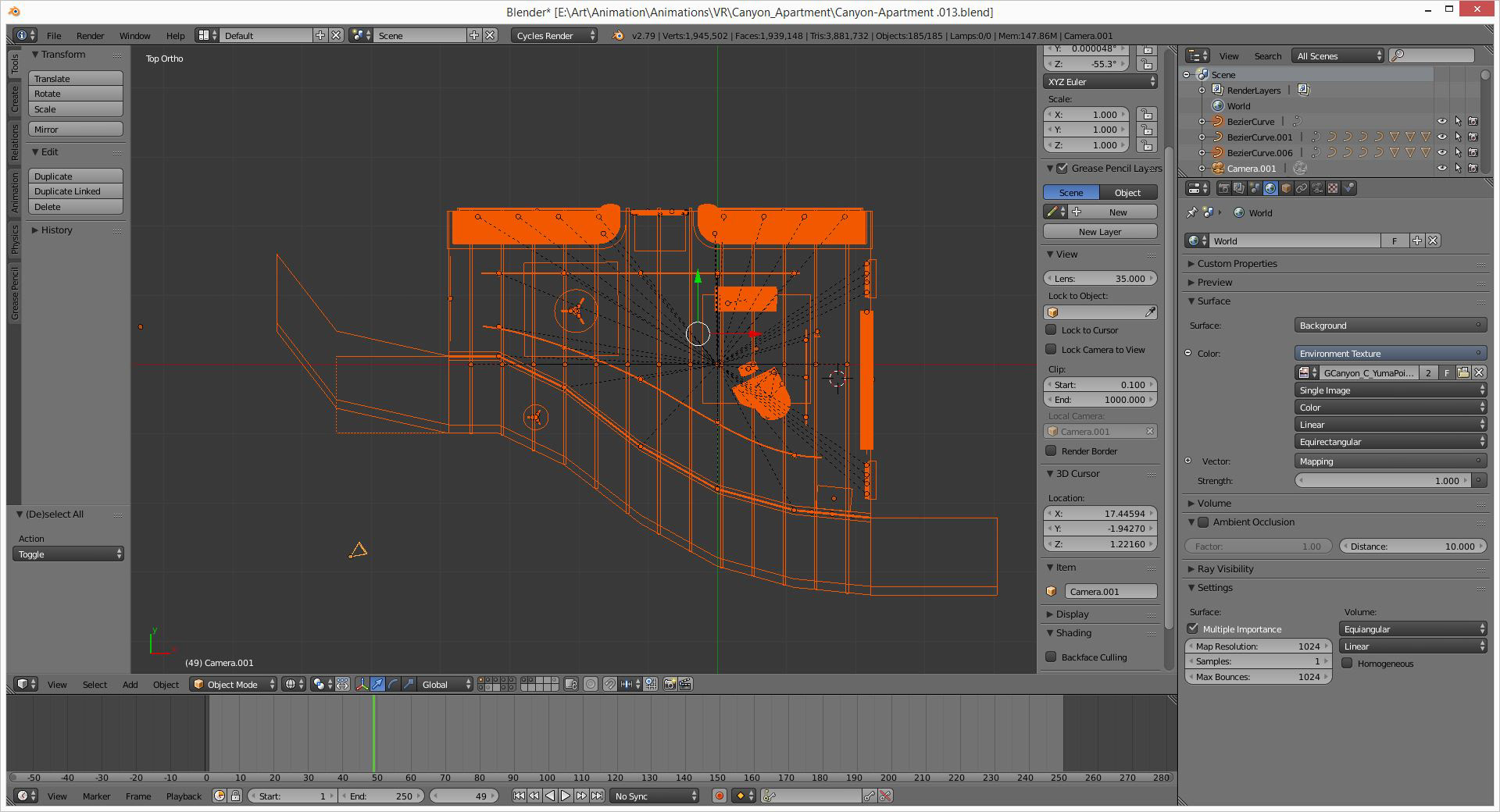Open the environment texture image file browser icon

(x=1463, y=373)
